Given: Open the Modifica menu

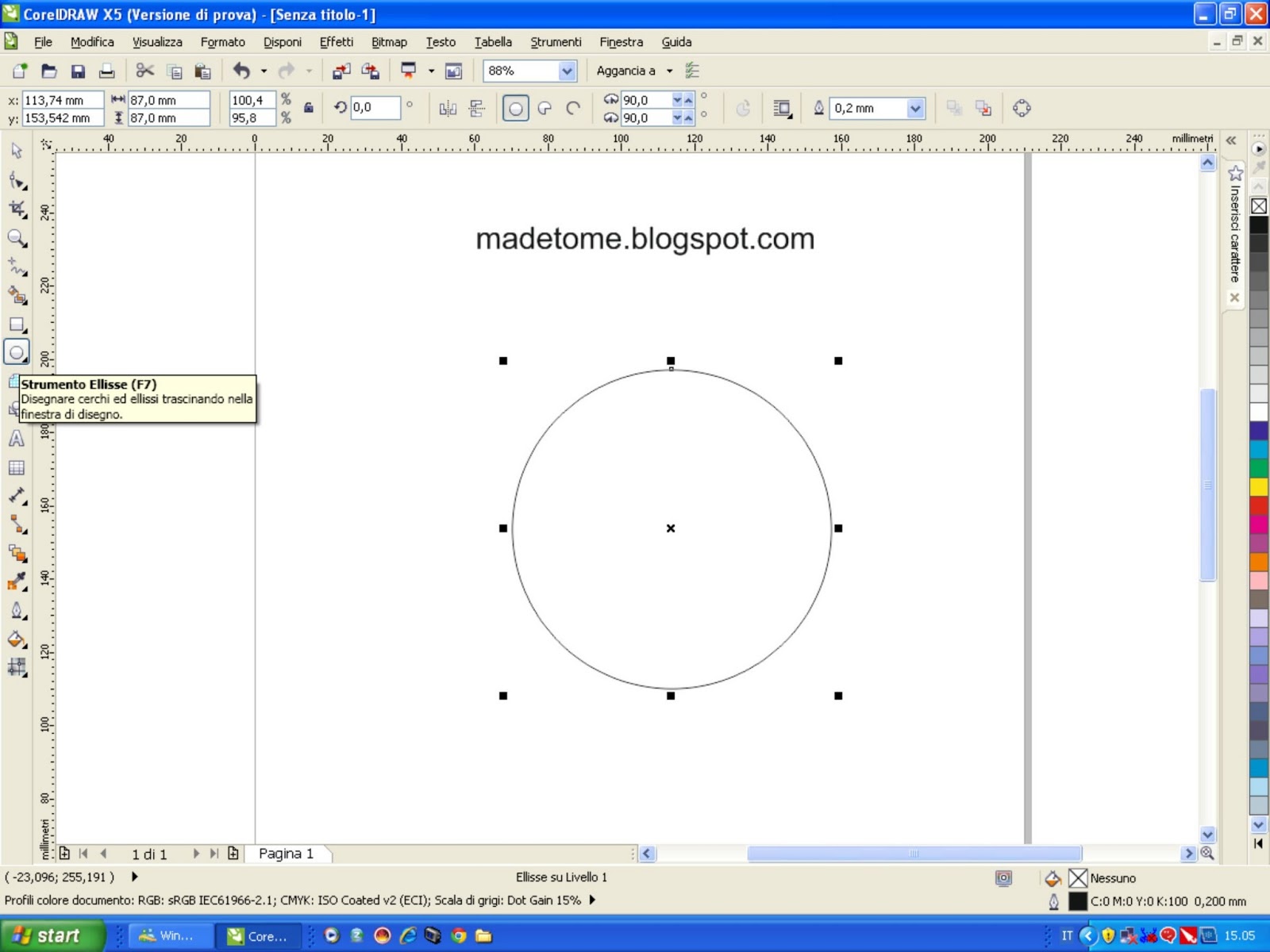Looking at the screenshot, I should coord(92,42).
